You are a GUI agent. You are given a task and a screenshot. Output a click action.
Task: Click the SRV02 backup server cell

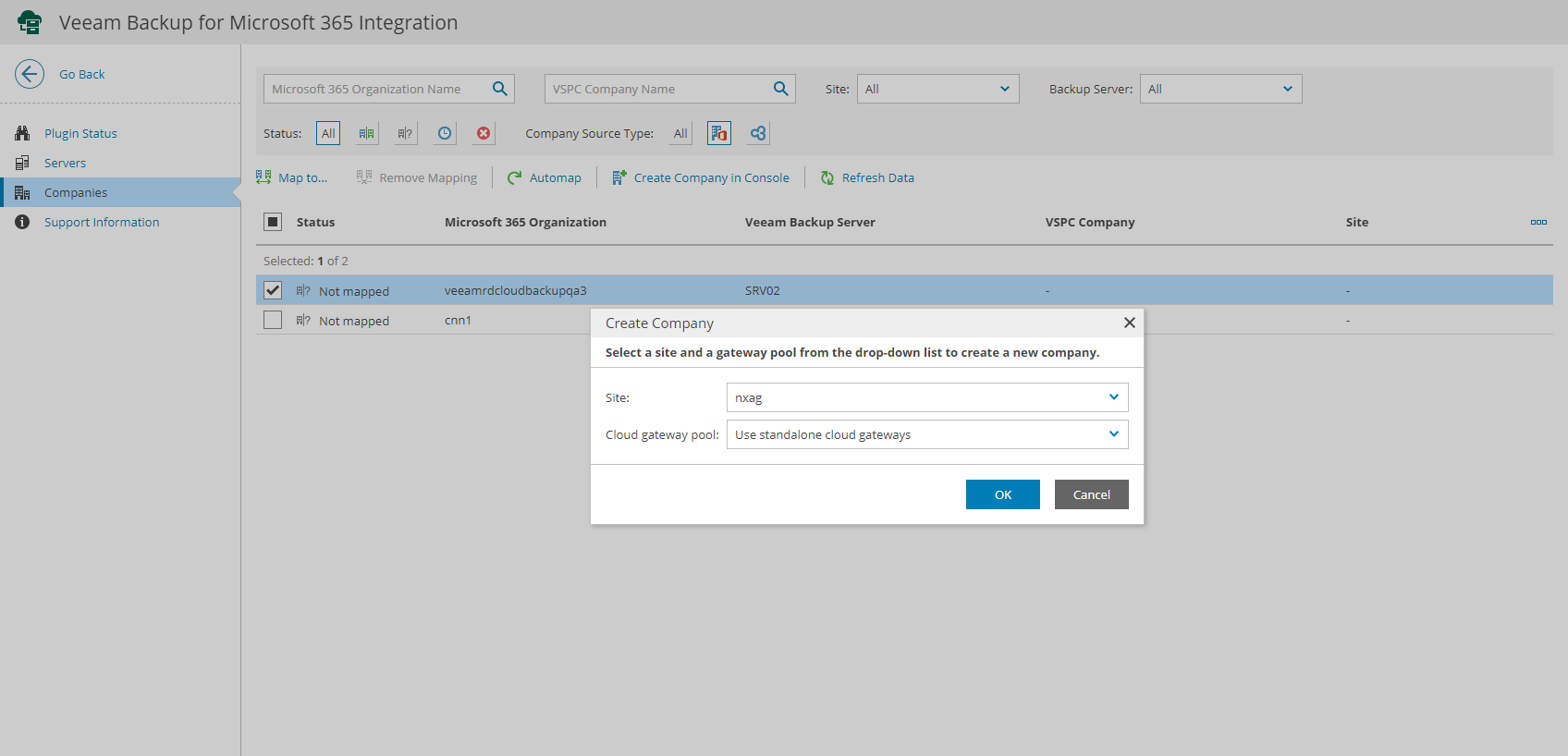click(763, 290)
